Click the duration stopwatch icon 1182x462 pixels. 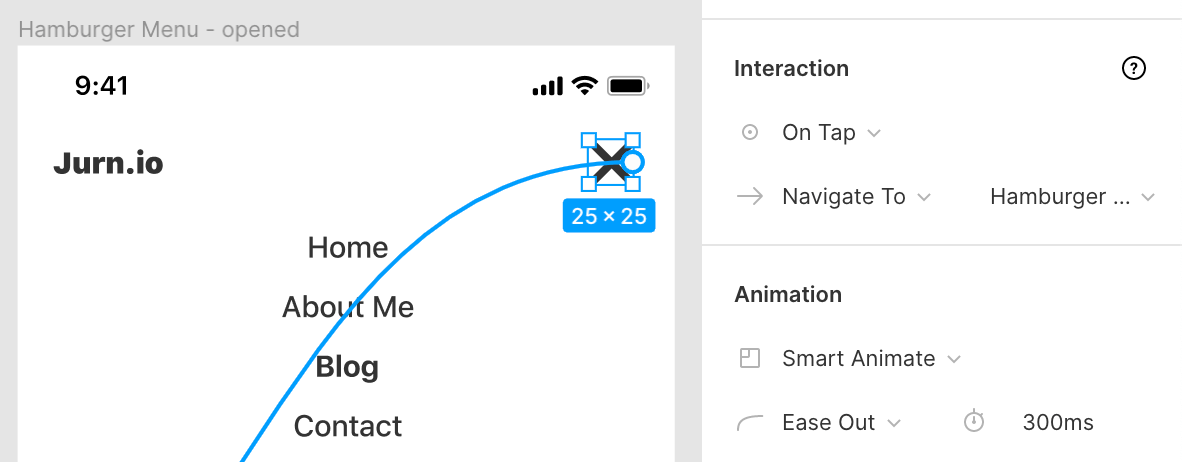tap(974, 422)
